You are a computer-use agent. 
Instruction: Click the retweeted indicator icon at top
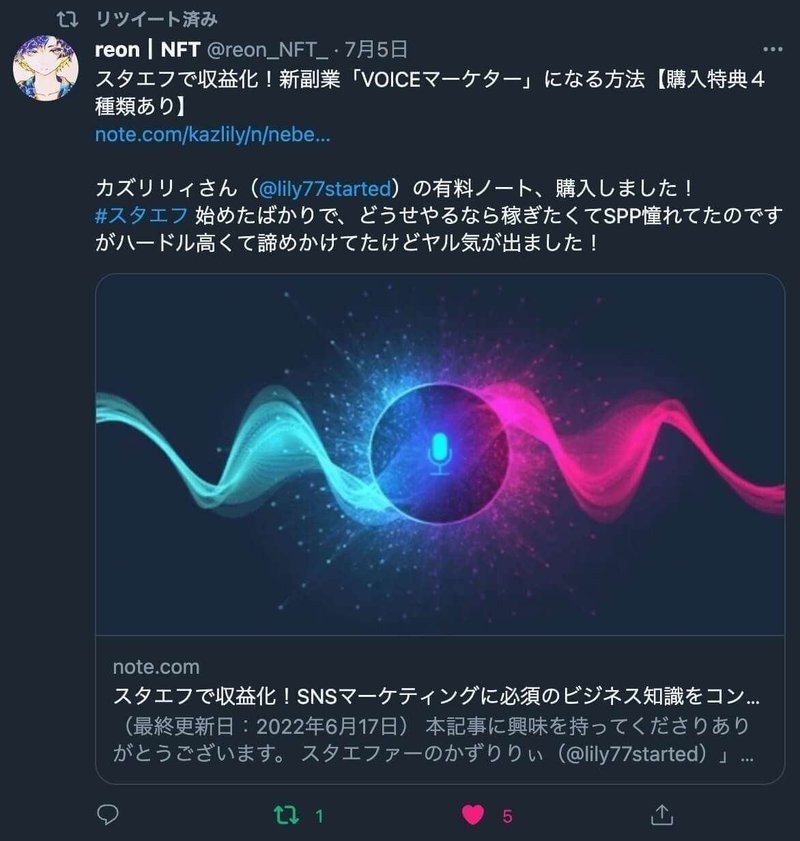pyautogui.click(x=68, y=20)
